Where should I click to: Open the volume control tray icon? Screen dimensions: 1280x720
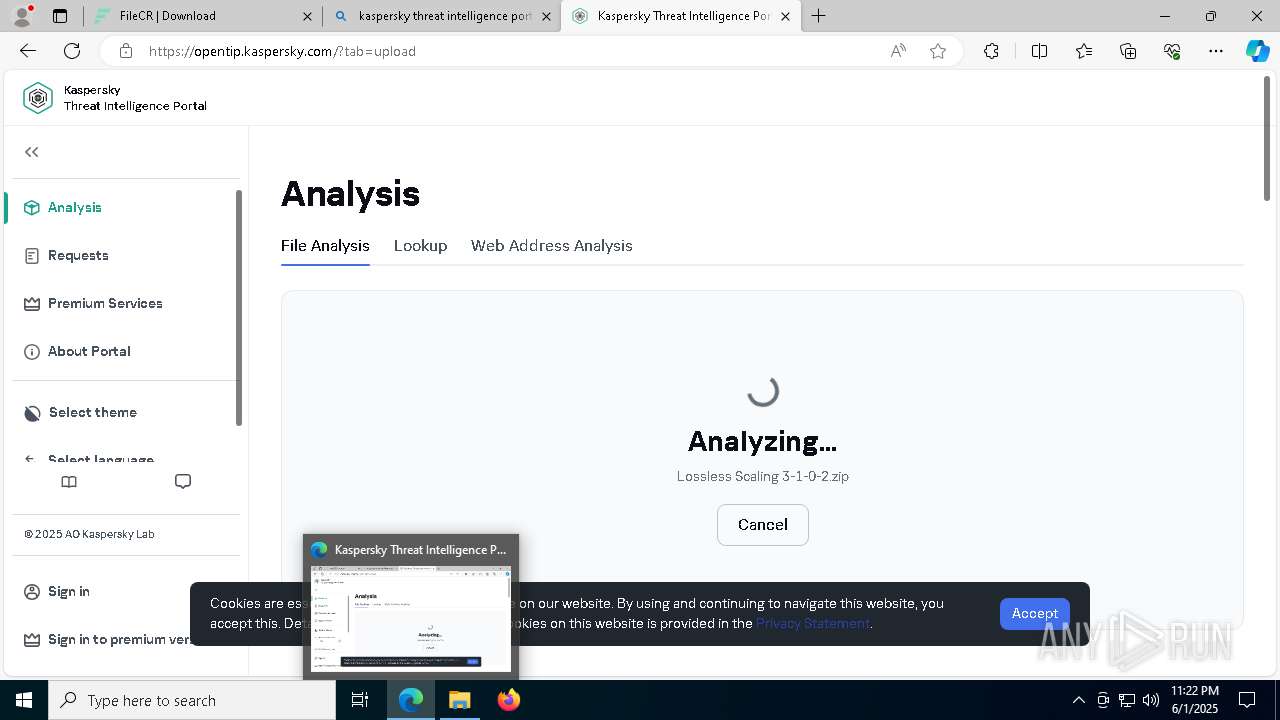pos(1151,700)
